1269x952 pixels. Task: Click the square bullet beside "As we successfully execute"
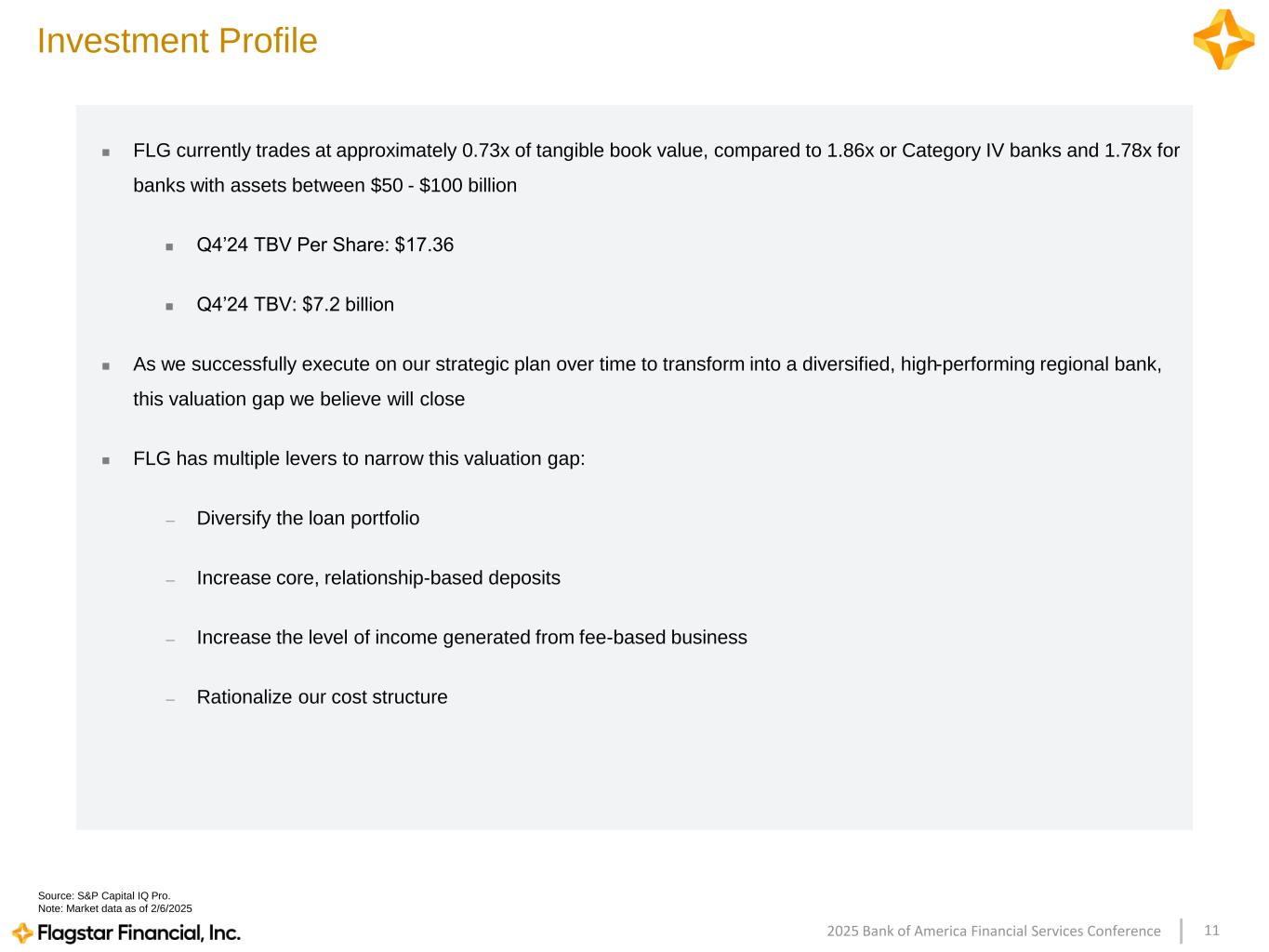106,365
